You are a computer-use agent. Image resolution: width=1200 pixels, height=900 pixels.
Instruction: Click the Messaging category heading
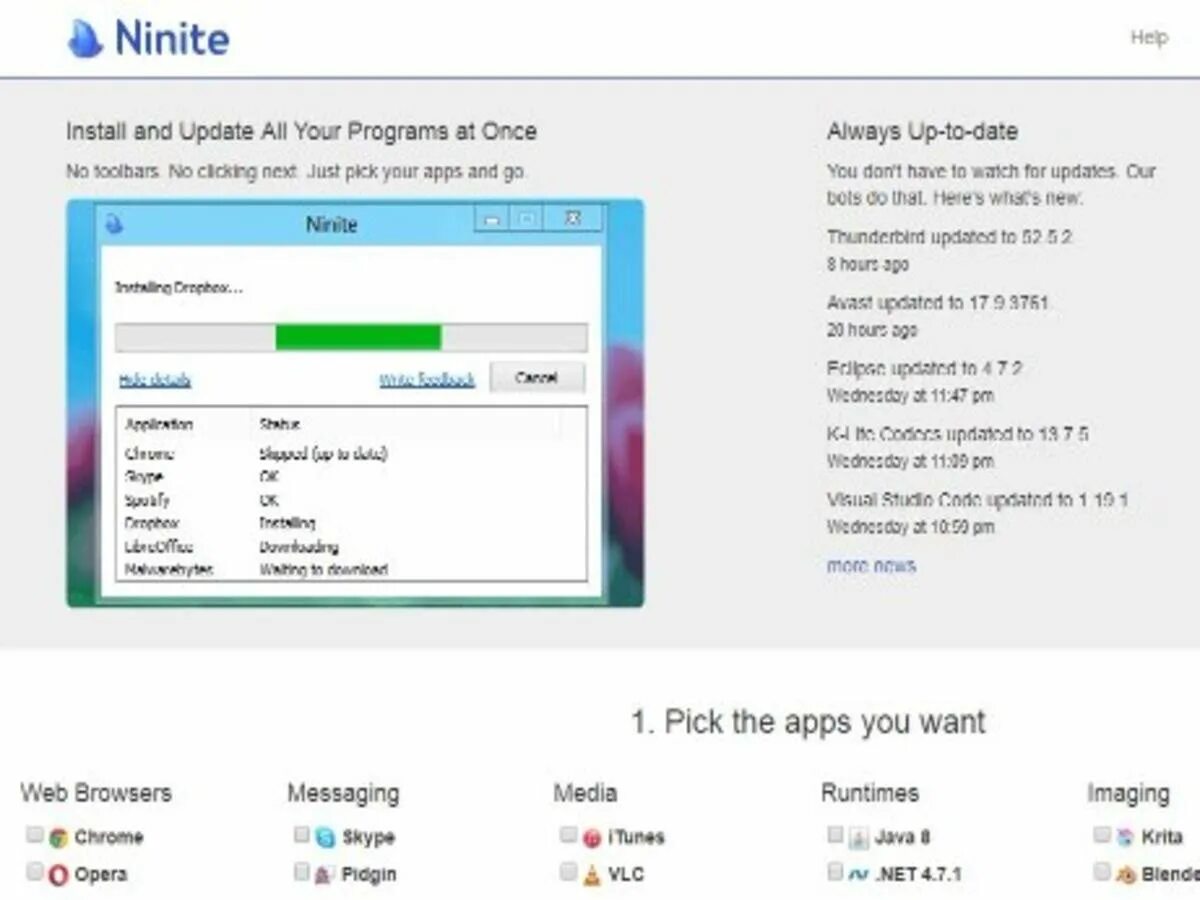(x=343, y=794)
